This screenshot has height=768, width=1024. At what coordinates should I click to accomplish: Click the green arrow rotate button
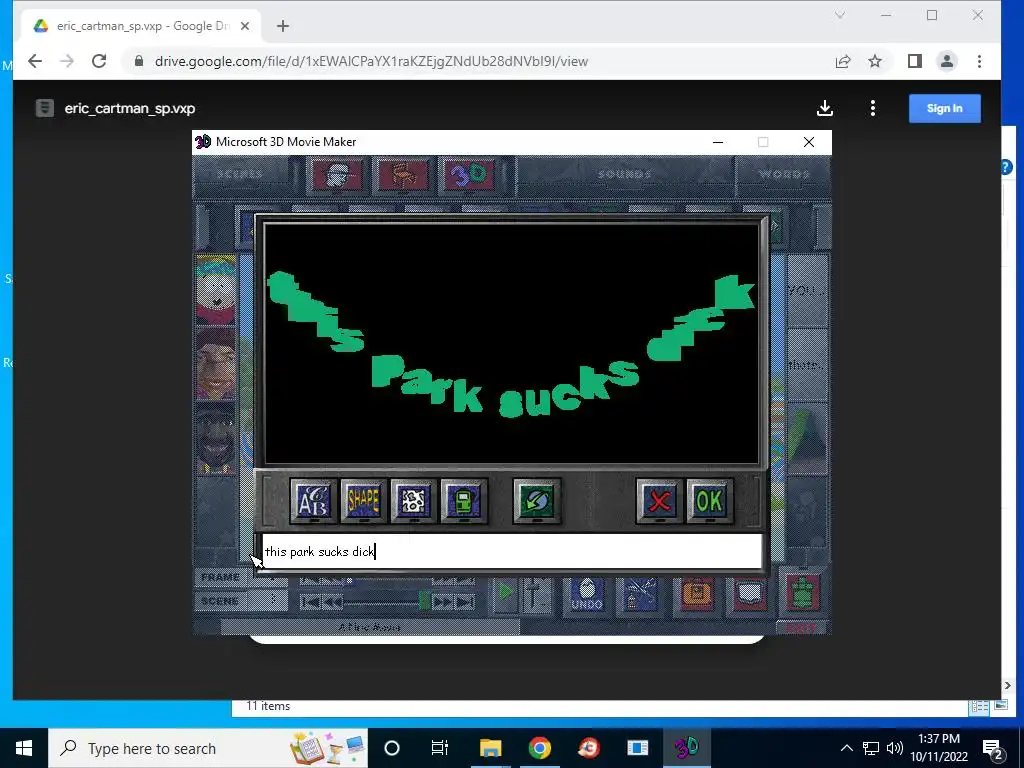pos(537,501)
